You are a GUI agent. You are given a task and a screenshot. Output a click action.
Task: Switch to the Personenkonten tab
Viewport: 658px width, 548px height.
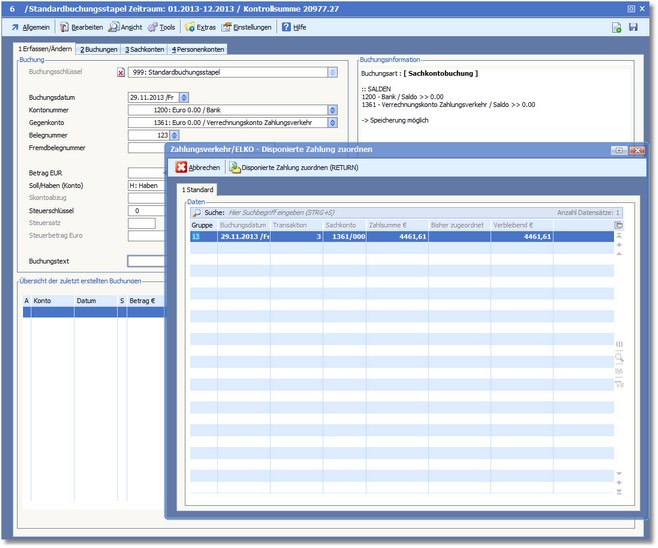197,49
